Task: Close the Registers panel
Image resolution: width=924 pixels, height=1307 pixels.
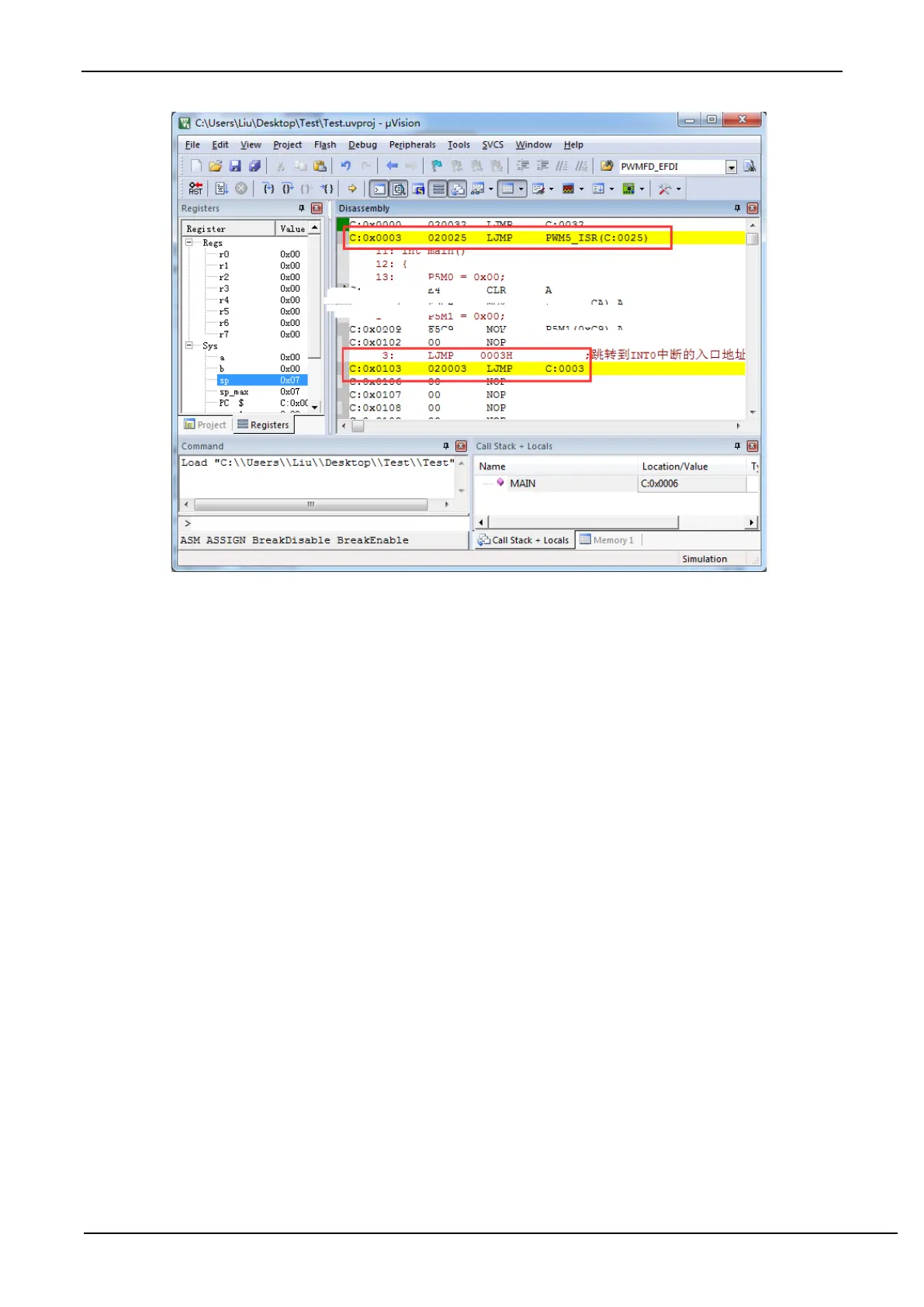Action: [317, 208]
